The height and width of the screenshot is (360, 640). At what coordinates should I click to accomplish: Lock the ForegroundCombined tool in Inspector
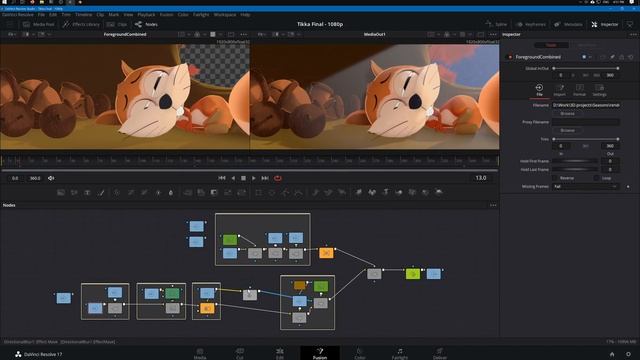622,57
